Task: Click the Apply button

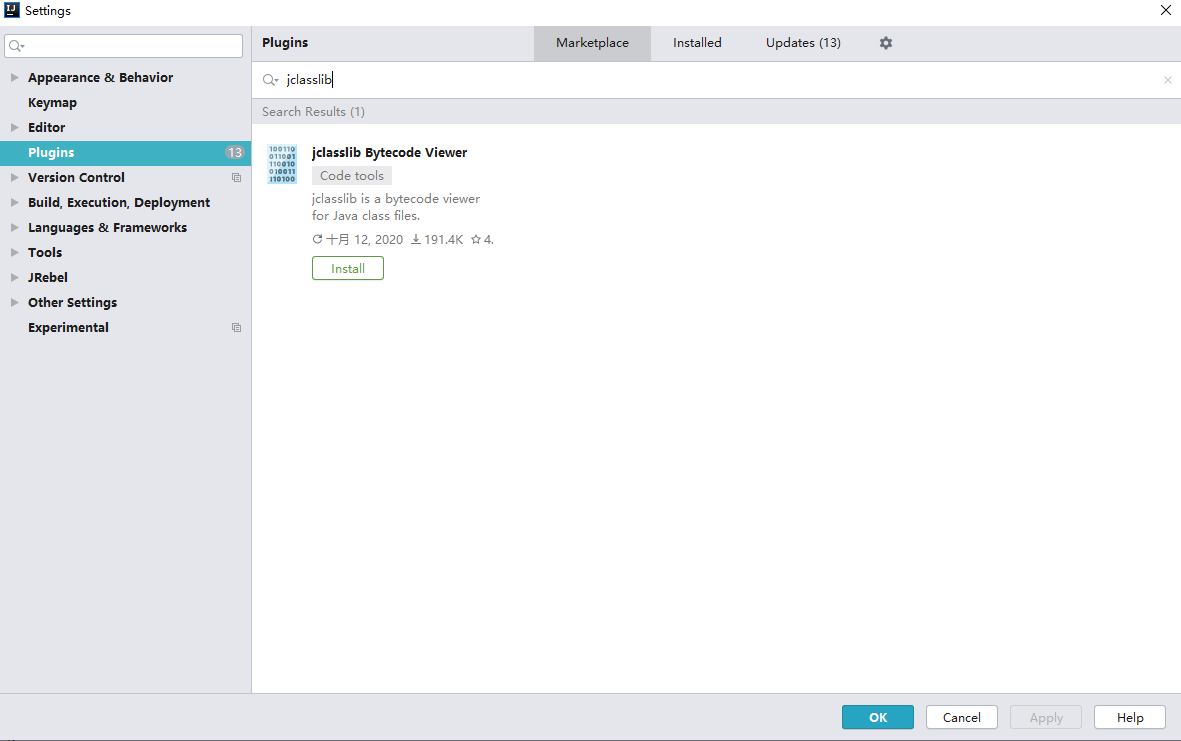Action: point(1046,717)
